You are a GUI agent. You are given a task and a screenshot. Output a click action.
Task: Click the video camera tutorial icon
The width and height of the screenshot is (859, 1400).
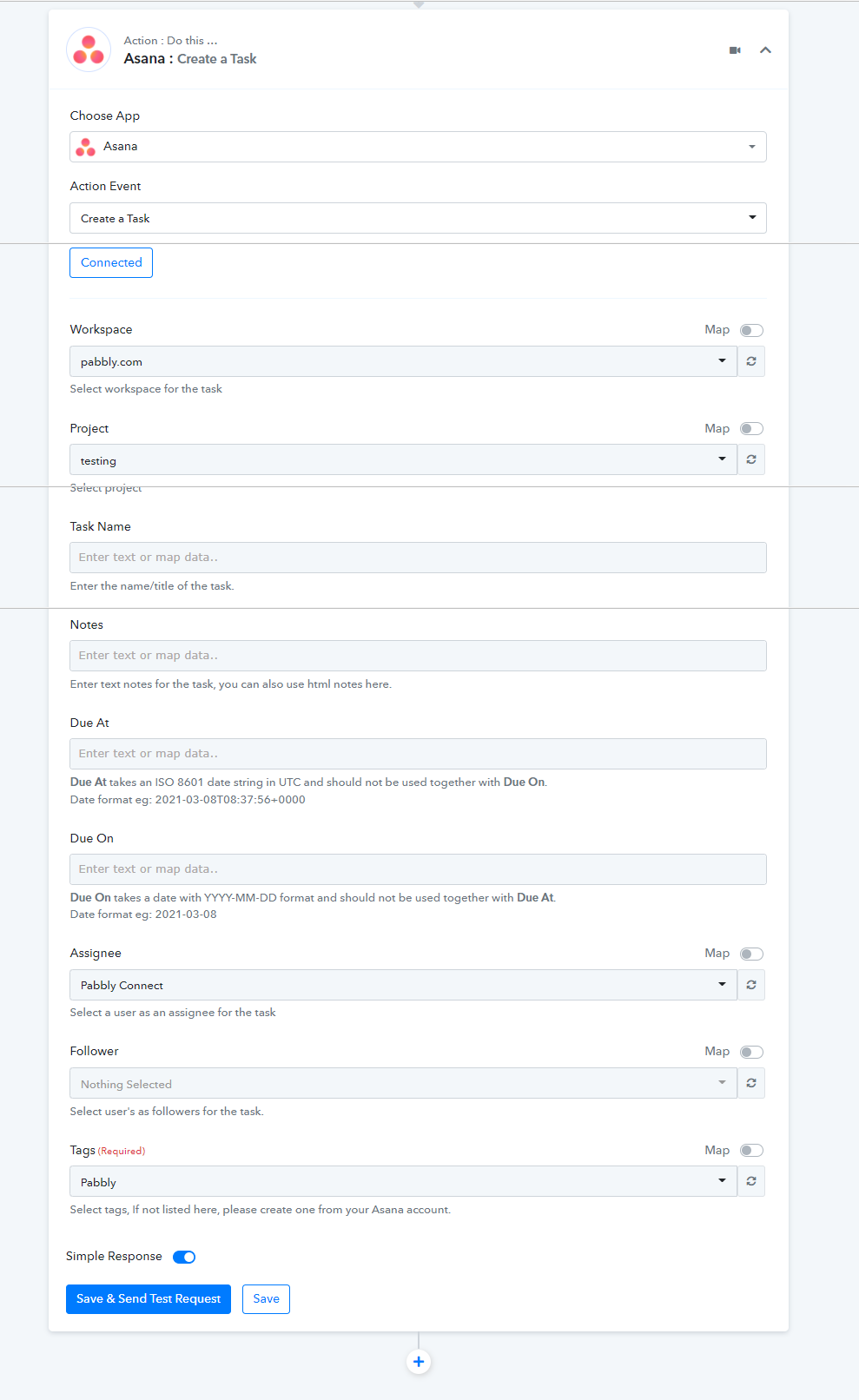click(735, 50)
